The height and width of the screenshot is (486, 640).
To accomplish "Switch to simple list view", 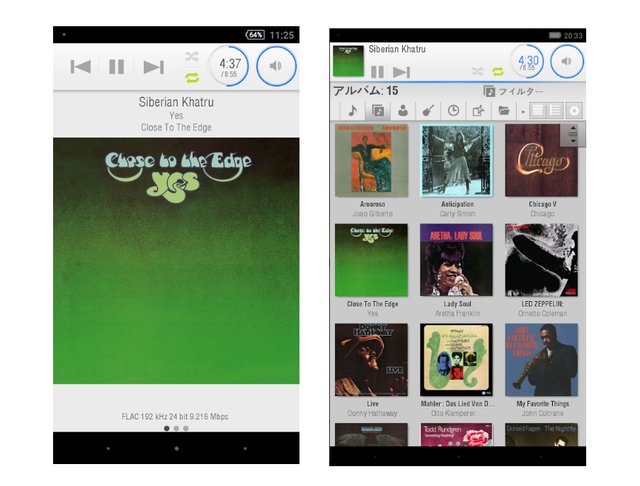I will [538, 111].
